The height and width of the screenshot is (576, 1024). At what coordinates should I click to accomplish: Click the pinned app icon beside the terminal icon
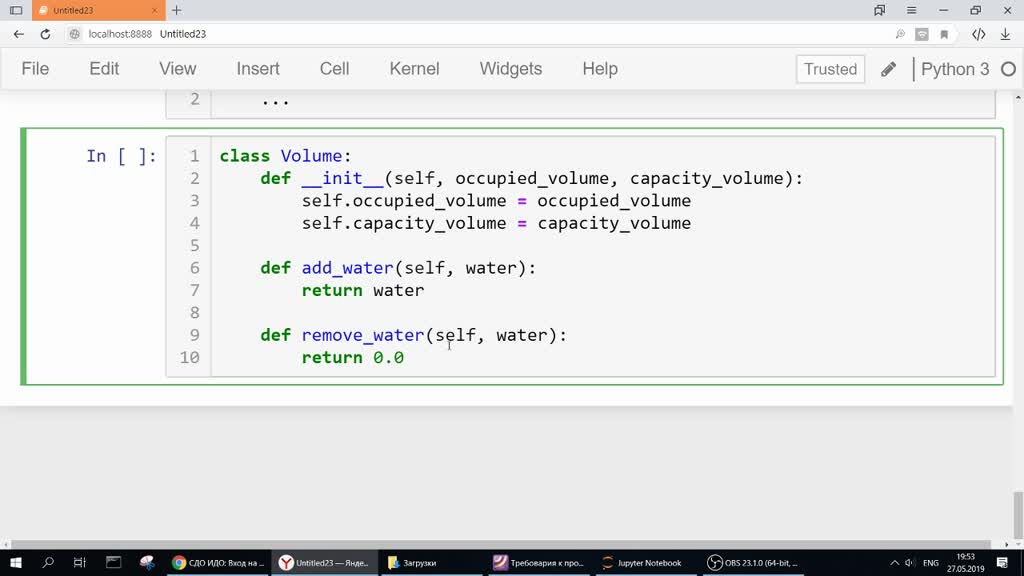tap(147, 562)
